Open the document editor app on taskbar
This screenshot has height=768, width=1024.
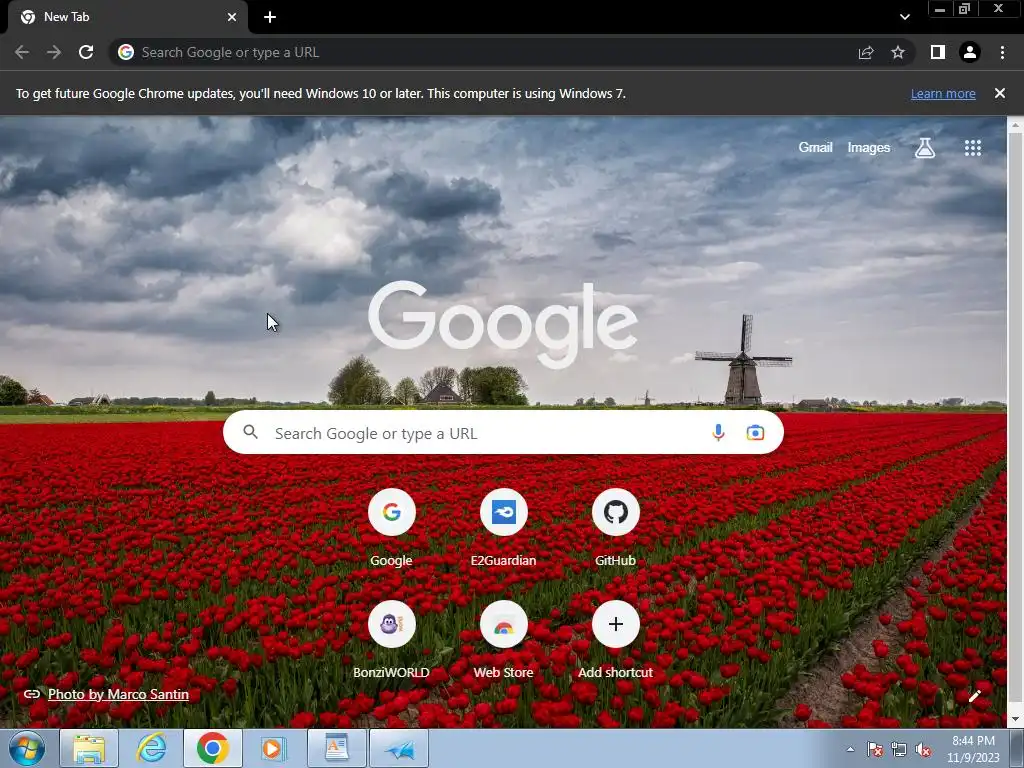[336, 748]
